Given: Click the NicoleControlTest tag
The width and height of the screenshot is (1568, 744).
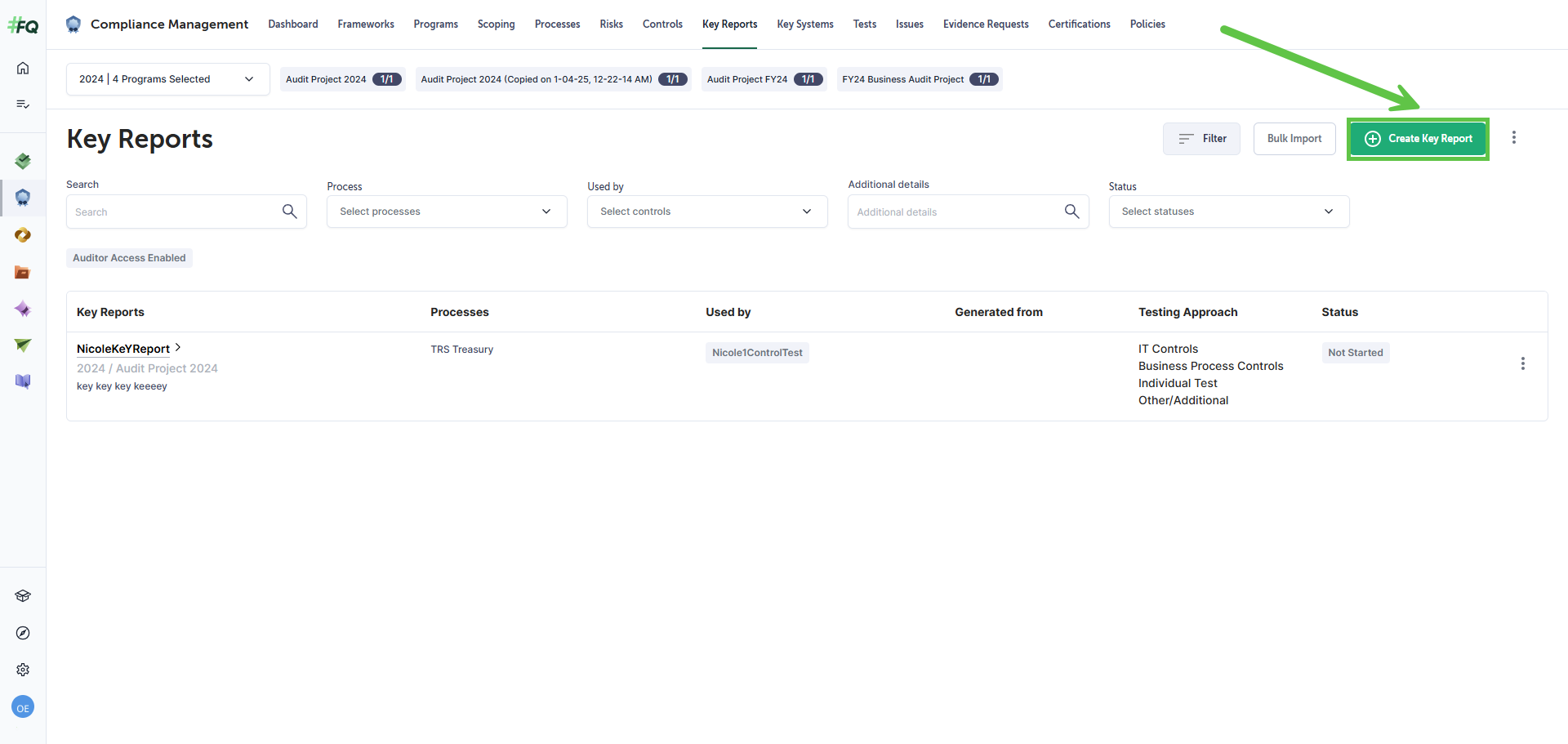Looking at the screenshot, I should coord(757,353).
